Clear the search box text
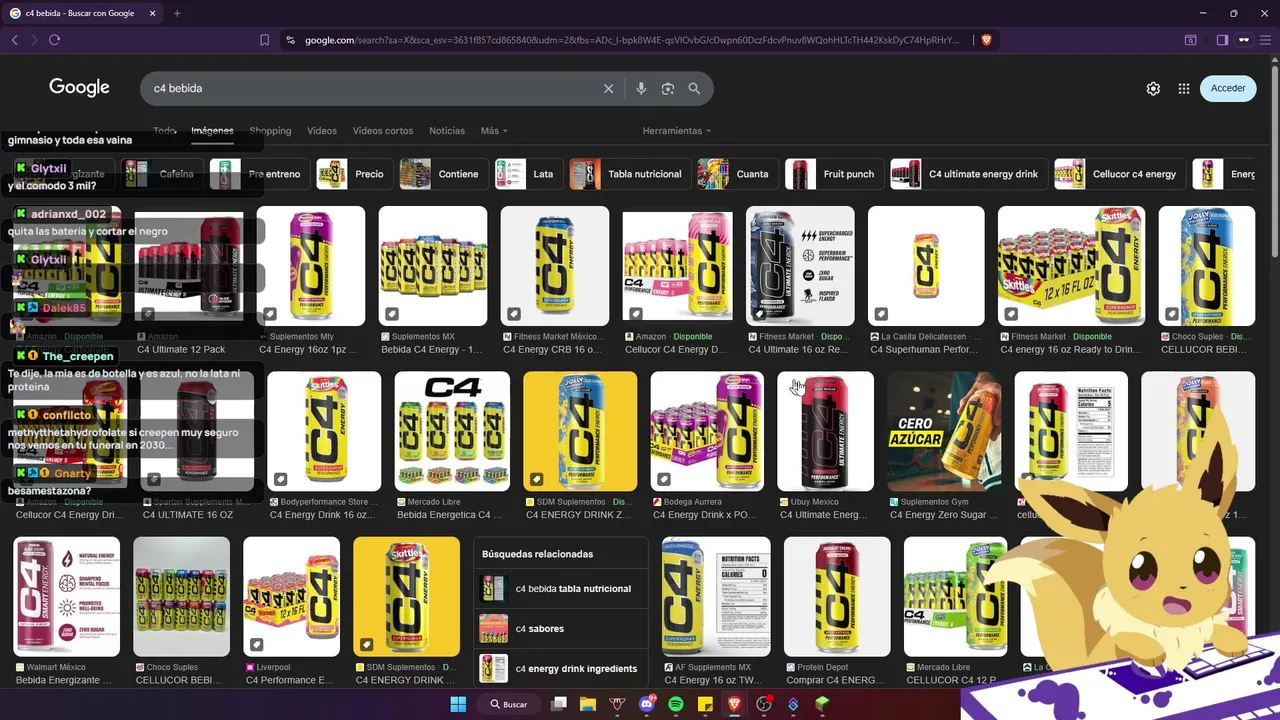 click(x=608, y=88)
